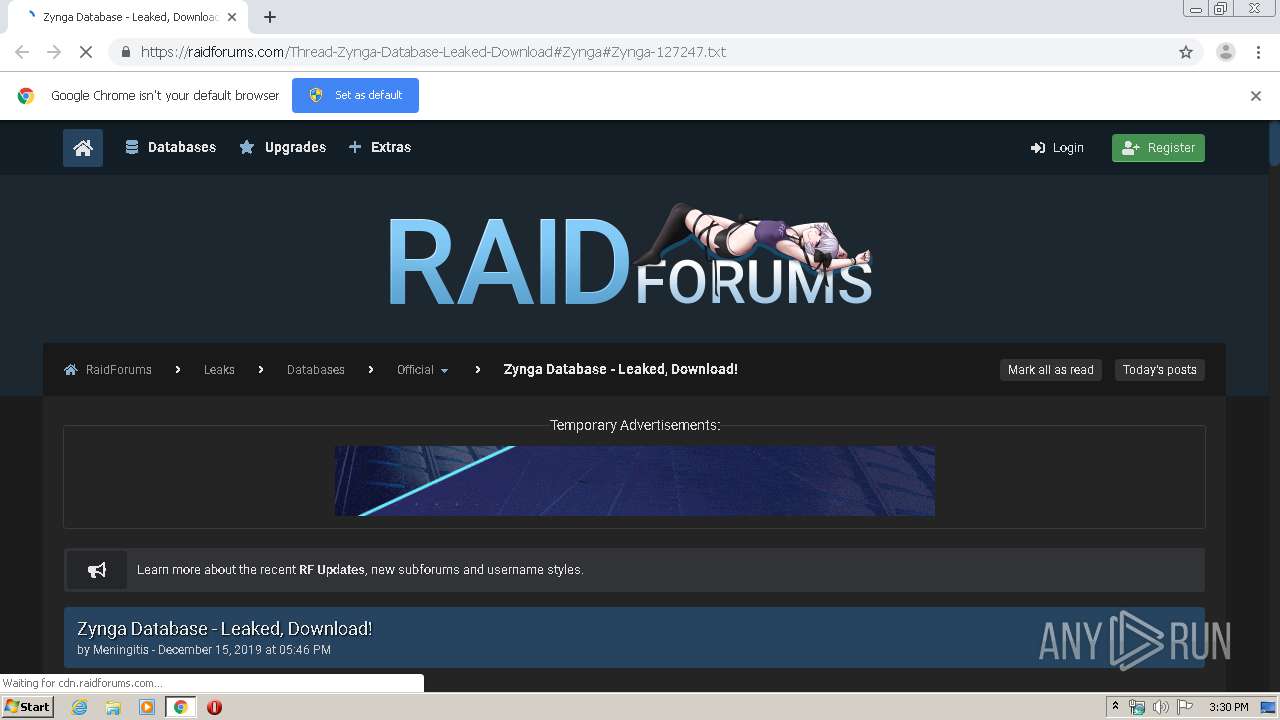This screenshot has height=720, width=1280.
Task: Bookmark this page with star icon
Action: pyautogui.click(x=1186, y=52)
